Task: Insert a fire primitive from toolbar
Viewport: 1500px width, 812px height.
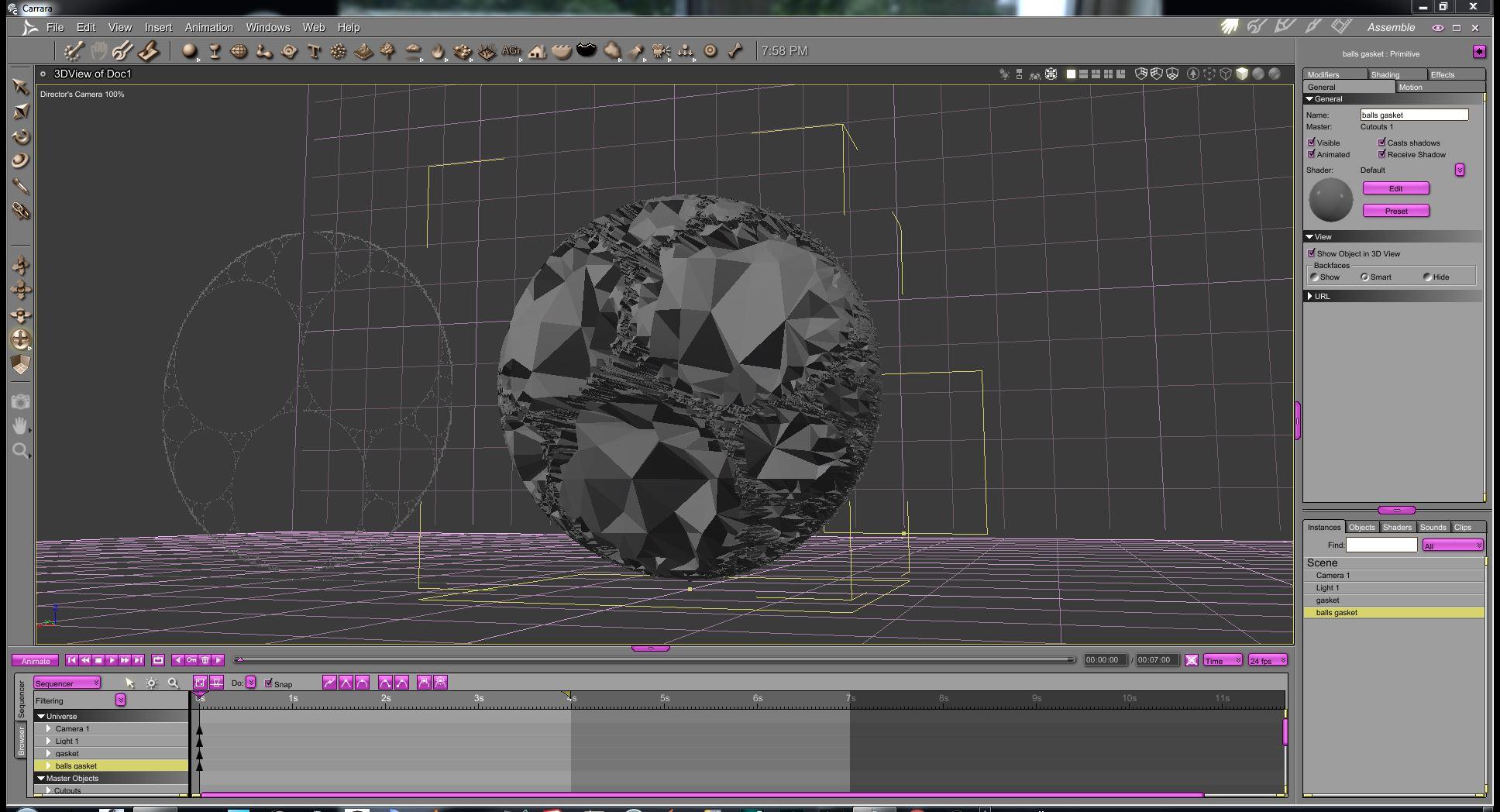Action: click(x=438, y=51)
